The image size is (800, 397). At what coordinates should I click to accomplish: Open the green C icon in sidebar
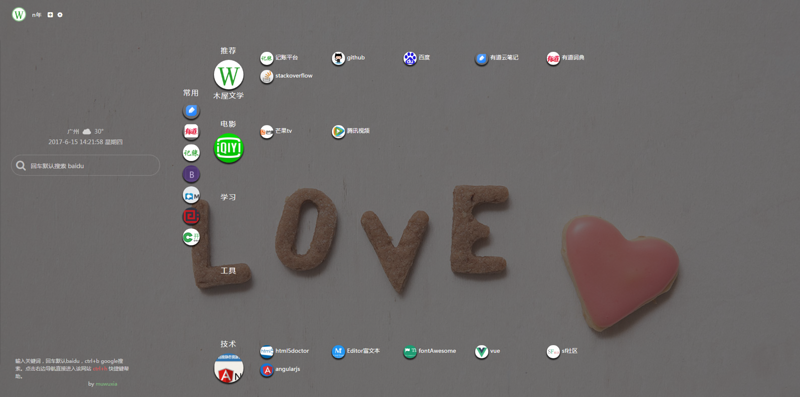click(191, 237)
